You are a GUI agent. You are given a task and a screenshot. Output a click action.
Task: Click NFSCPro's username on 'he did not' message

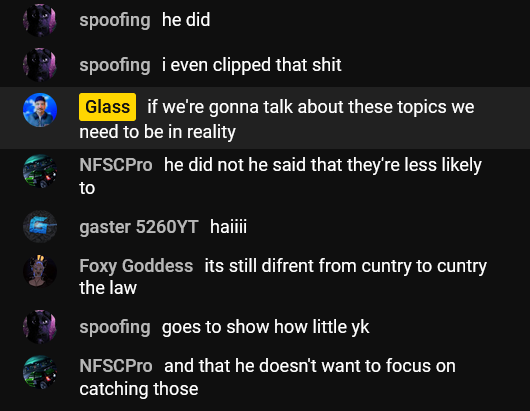[x=116, y=165]
